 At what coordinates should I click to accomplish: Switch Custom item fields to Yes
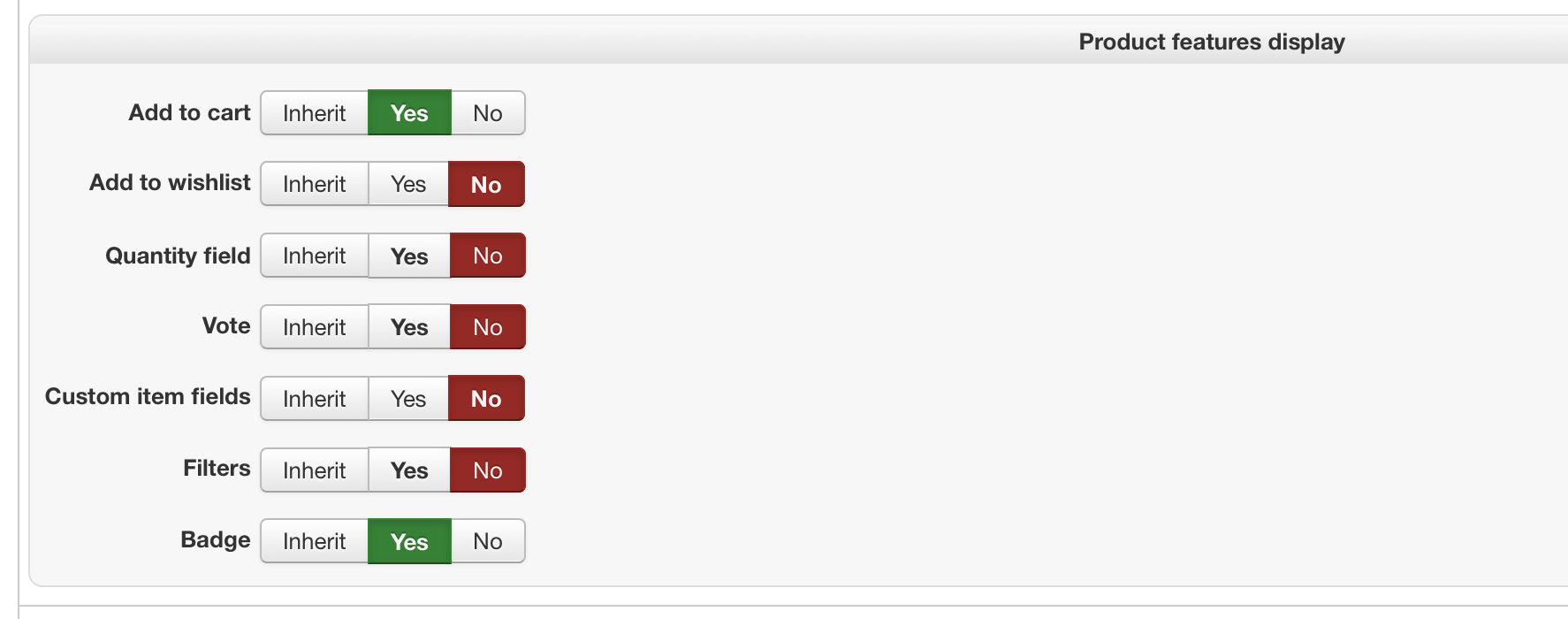point(408,399)
